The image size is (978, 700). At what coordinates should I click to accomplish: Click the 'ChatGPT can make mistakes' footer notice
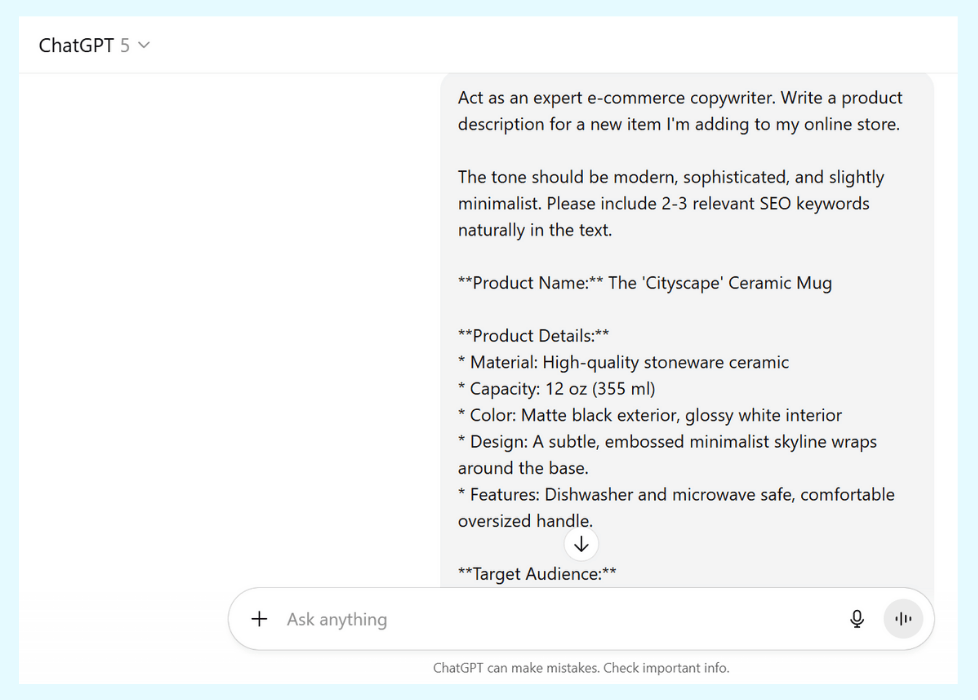click(x=581, y=668)
